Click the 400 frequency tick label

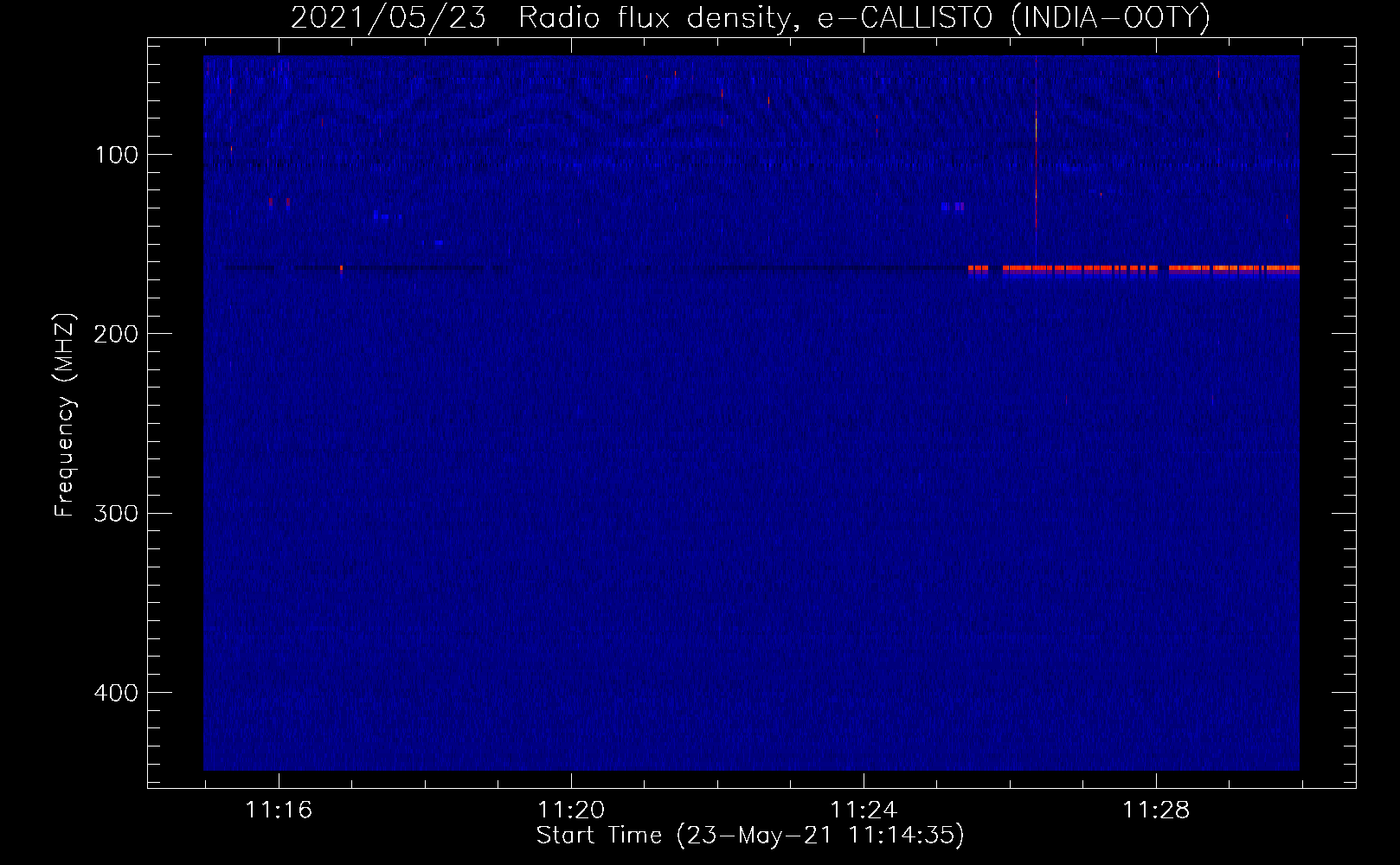tap(117, 693)
